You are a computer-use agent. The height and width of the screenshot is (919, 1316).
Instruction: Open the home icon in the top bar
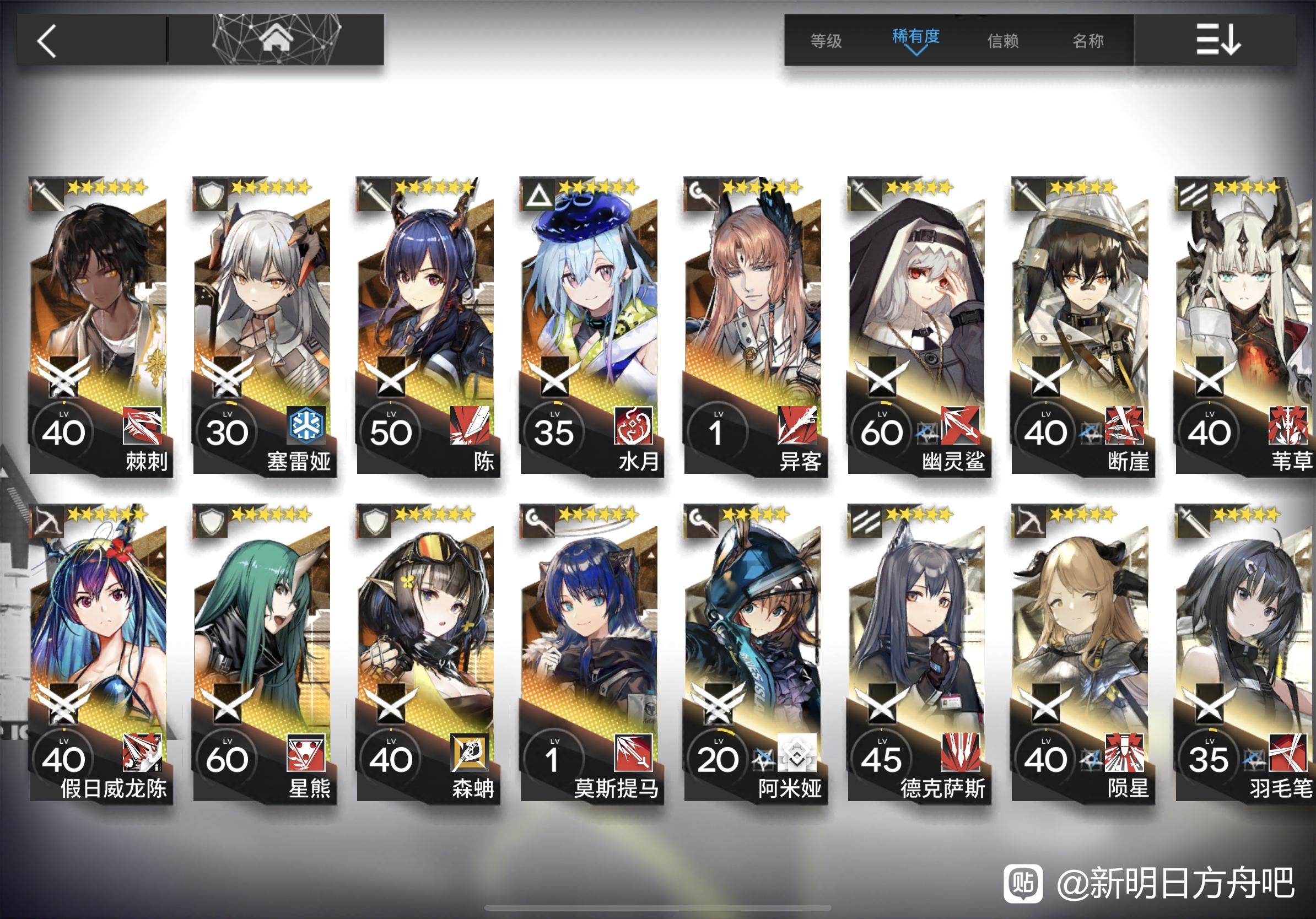click(276, 40)
